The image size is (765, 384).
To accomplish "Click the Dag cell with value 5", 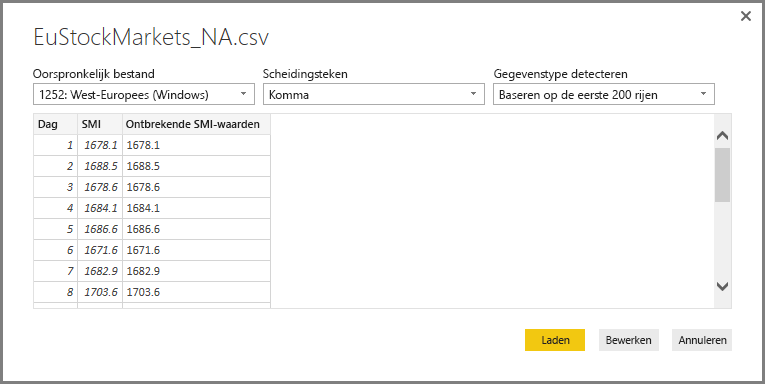I will point(55,229).
